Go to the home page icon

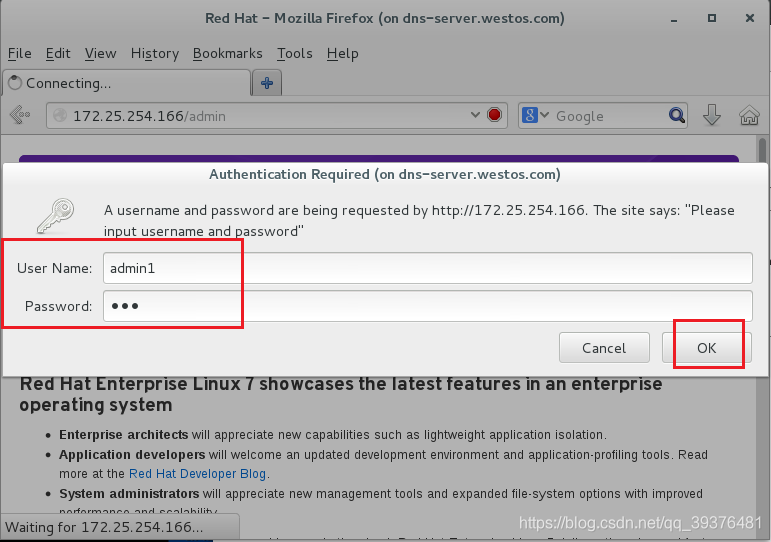tap(749, 115)
